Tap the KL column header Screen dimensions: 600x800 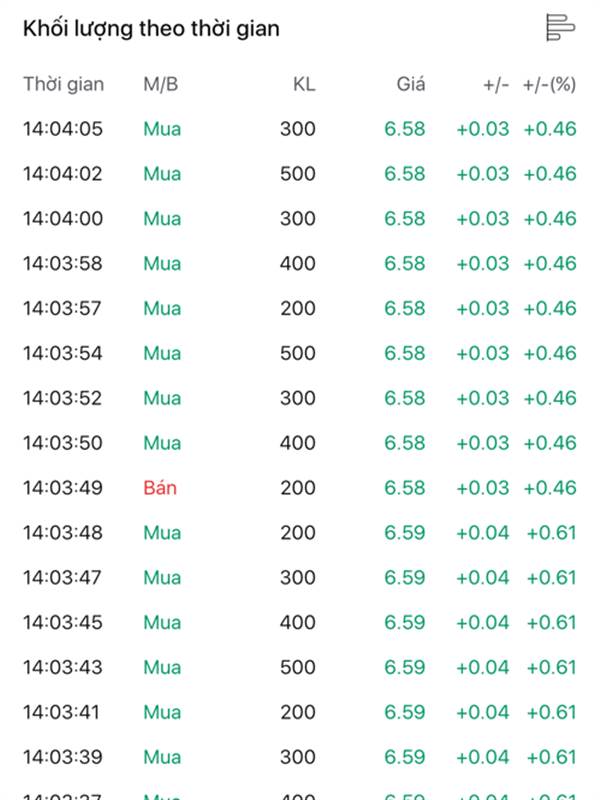[304, 84]
